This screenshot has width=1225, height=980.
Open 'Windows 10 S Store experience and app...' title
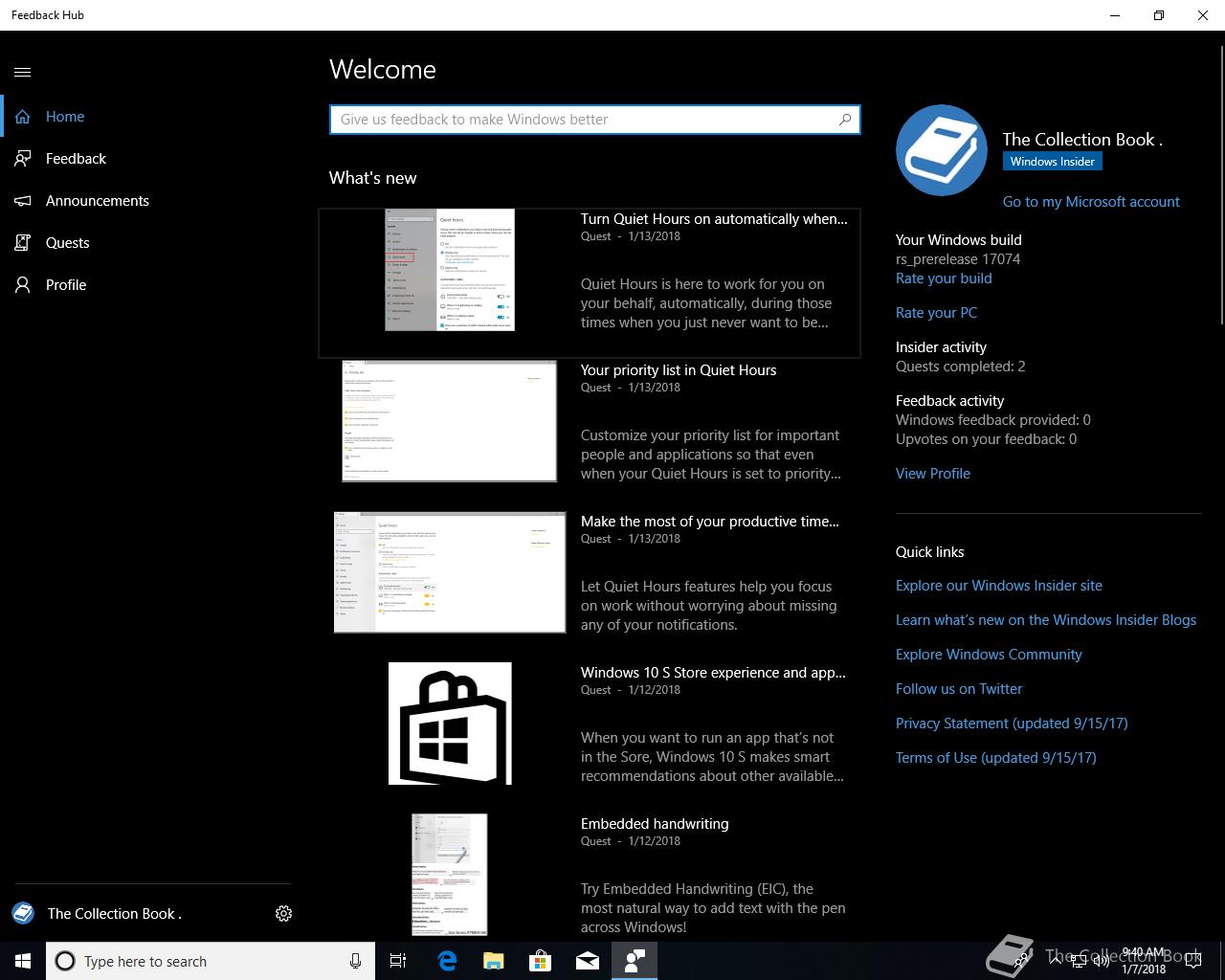click(x=713, y=673)
